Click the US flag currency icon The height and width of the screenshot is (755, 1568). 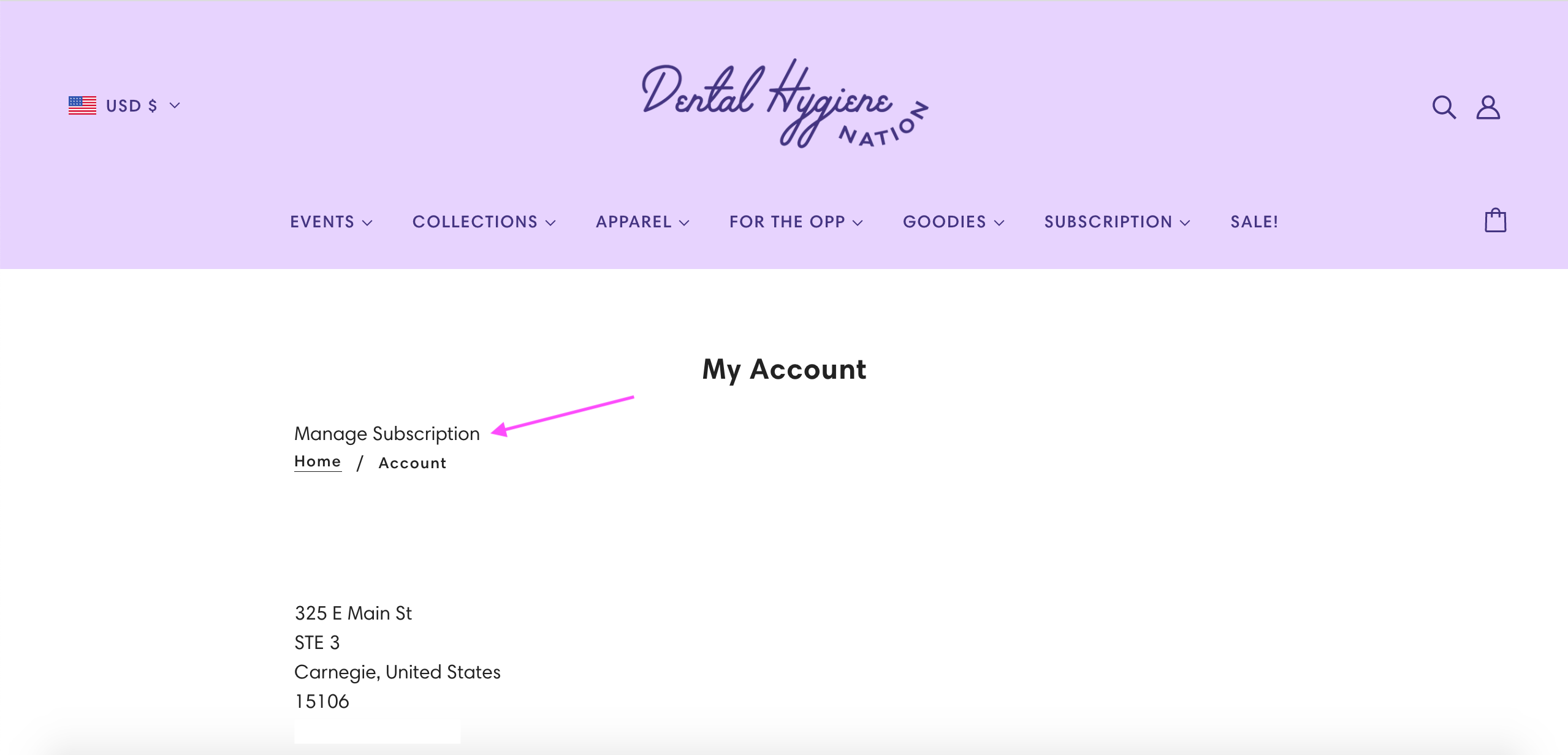coord(82,105)
